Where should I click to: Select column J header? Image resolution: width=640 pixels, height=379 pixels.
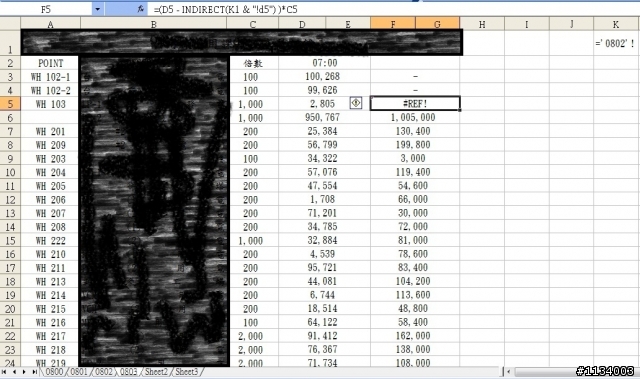tap(571, 24)
